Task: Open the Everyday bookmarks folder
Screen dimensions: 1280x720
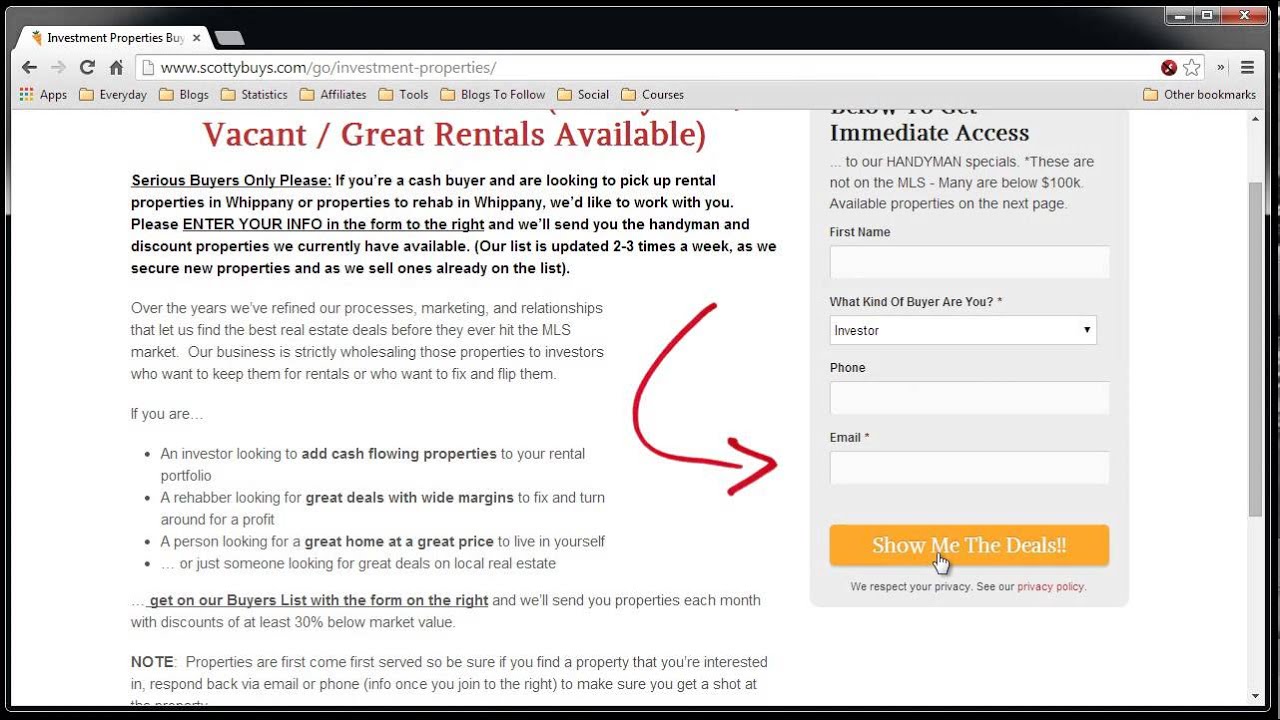Action: click(x=113, y=94)
